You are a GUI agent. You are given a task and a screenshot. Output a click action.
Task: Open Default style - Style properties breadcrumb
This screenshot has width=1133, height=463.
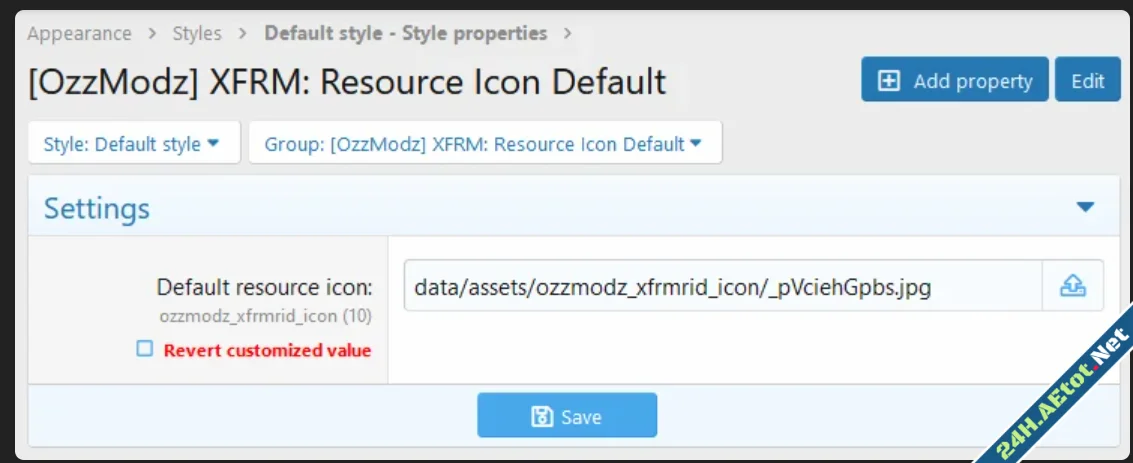coord(405,33)
